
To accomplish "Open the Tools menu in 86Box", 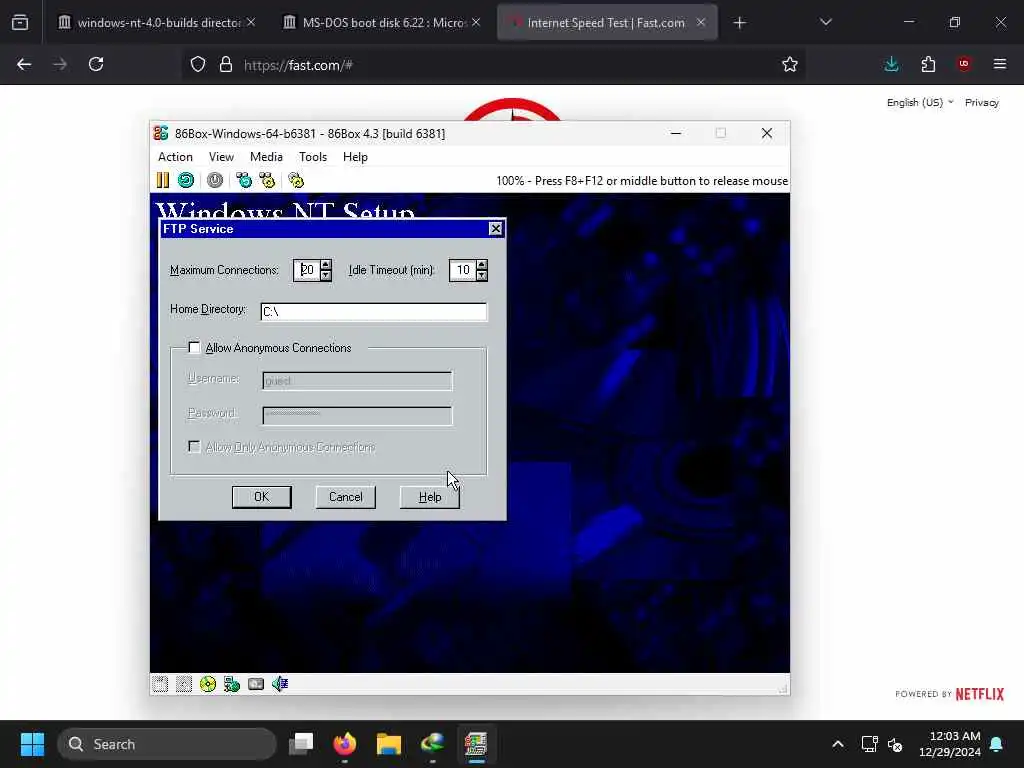I will [x=313, y=157].
